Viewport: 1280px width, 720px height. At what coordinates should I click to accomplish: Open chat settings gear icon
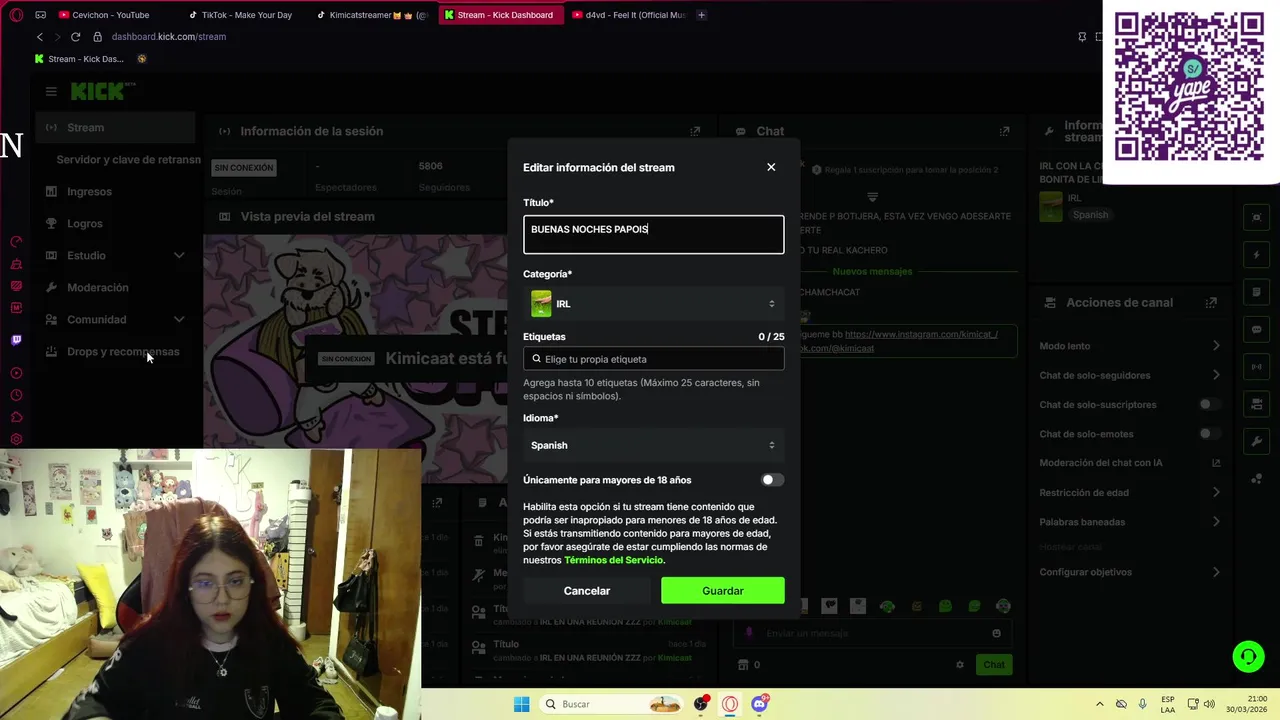960,665
